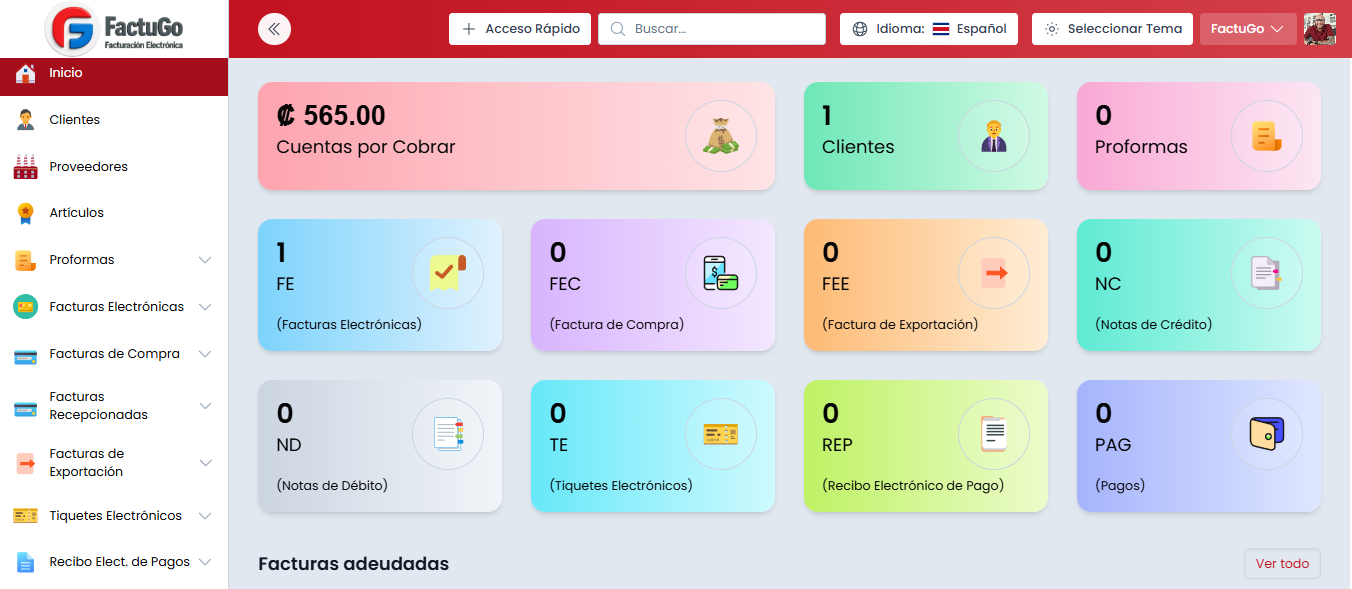Click the FEE export arrow icon
Viewport: 1352px width, 589px height.
993,273
